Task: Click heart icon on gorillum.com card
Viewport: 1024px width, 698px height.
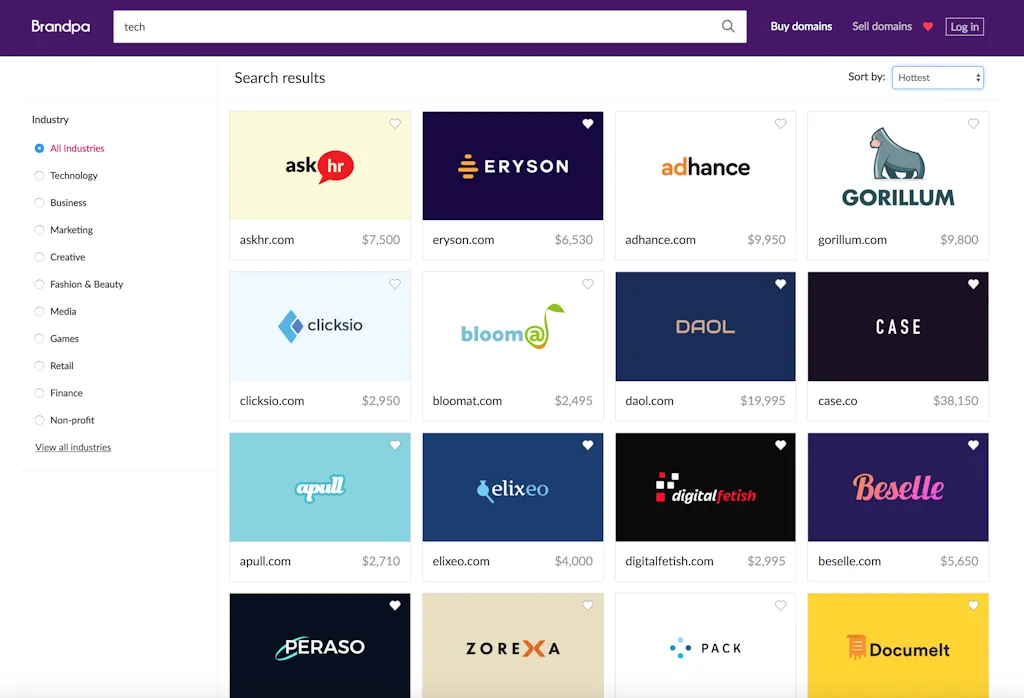Action: (973, 124)
